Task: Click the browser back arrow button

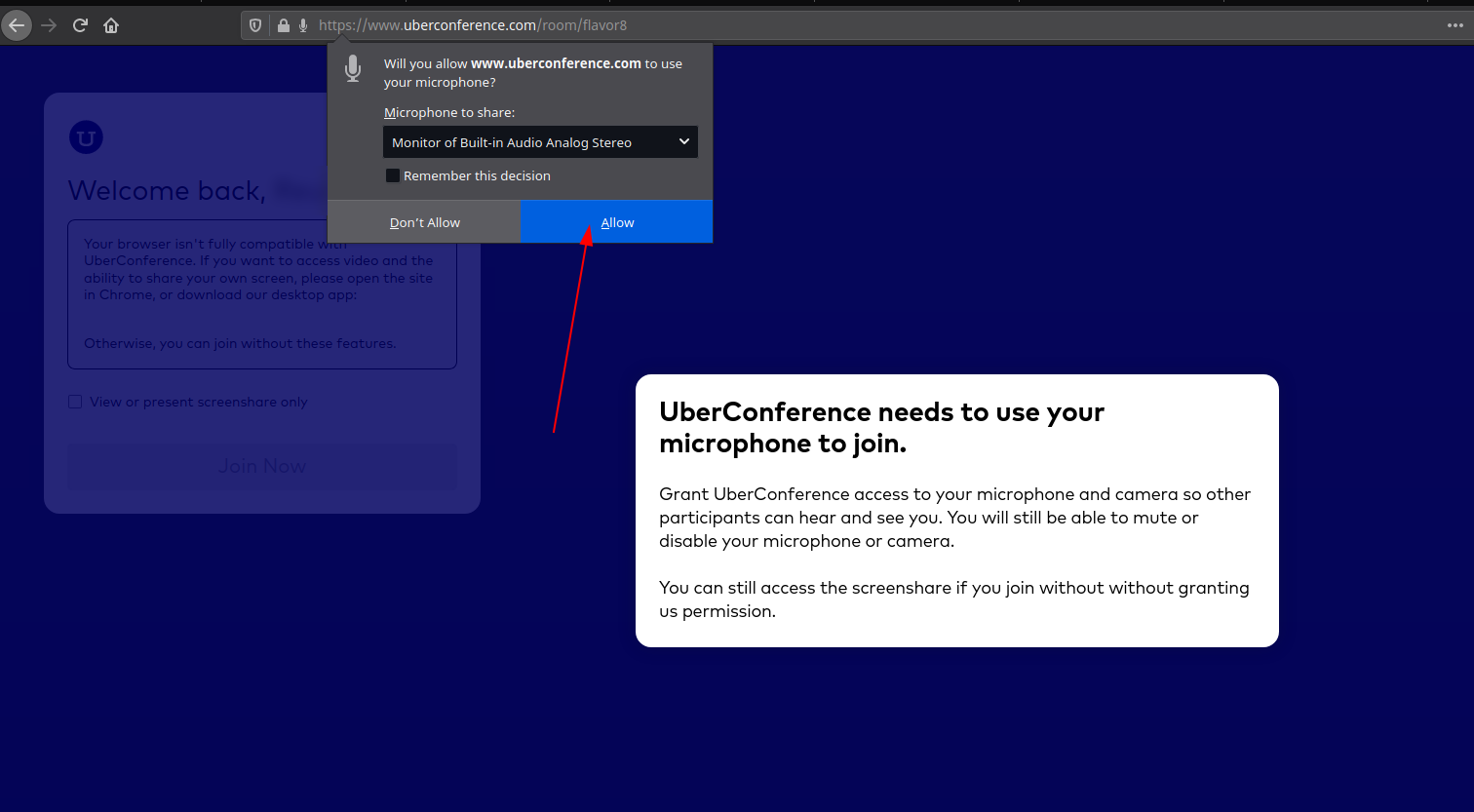Action: 17,25
